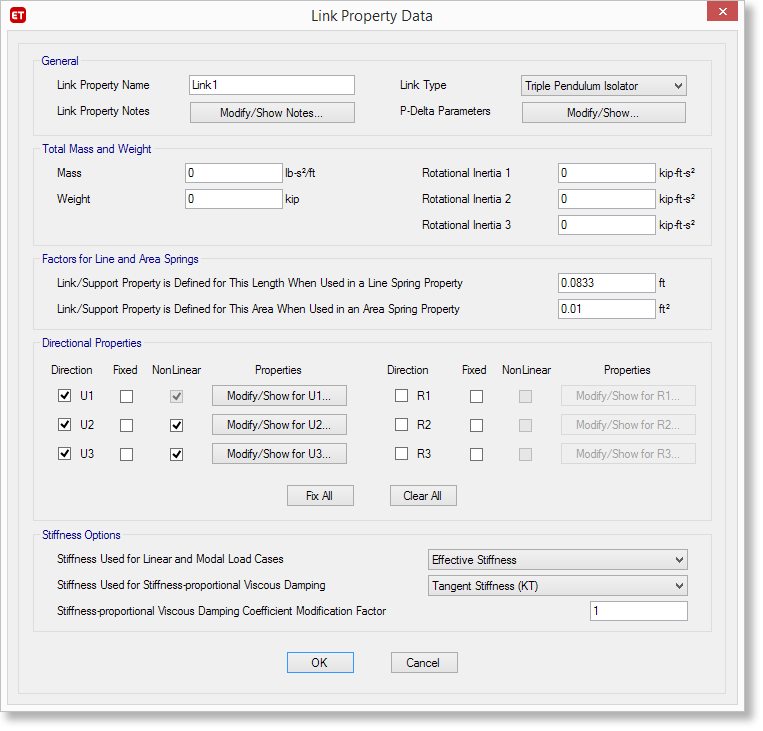
Task: Click the ETABS logo icon in title bar
Action: click(x=18, y=16)
